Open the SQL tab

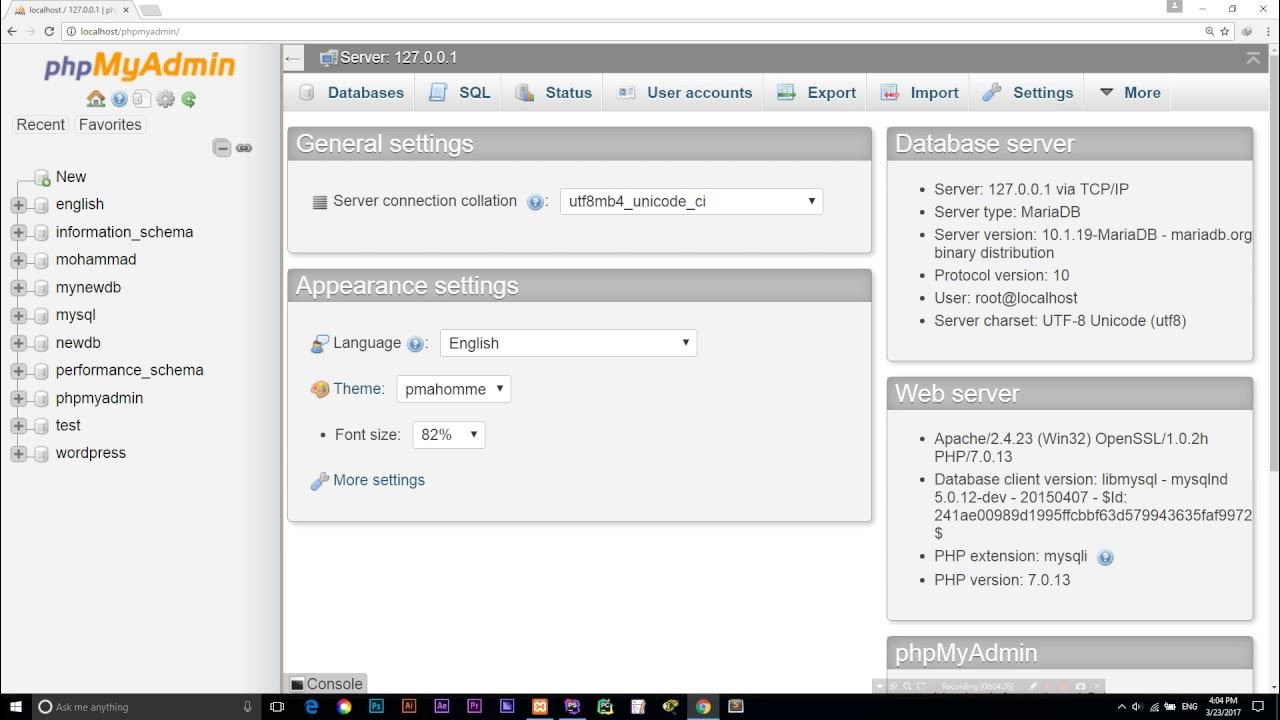pos(461,93)
